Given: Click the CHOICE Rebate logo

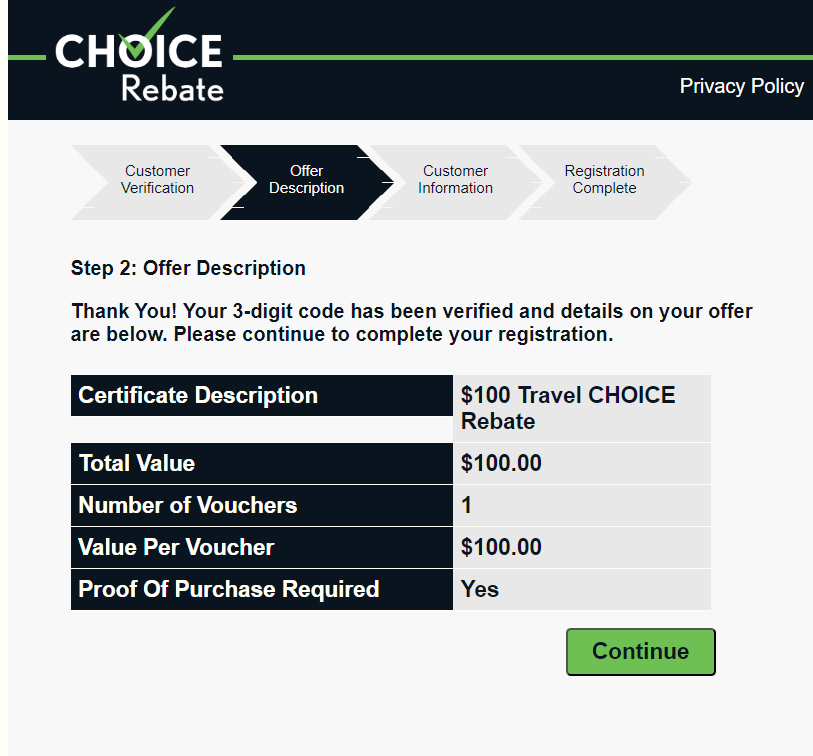Looking at the screenshot, I should tap(139, 54).
